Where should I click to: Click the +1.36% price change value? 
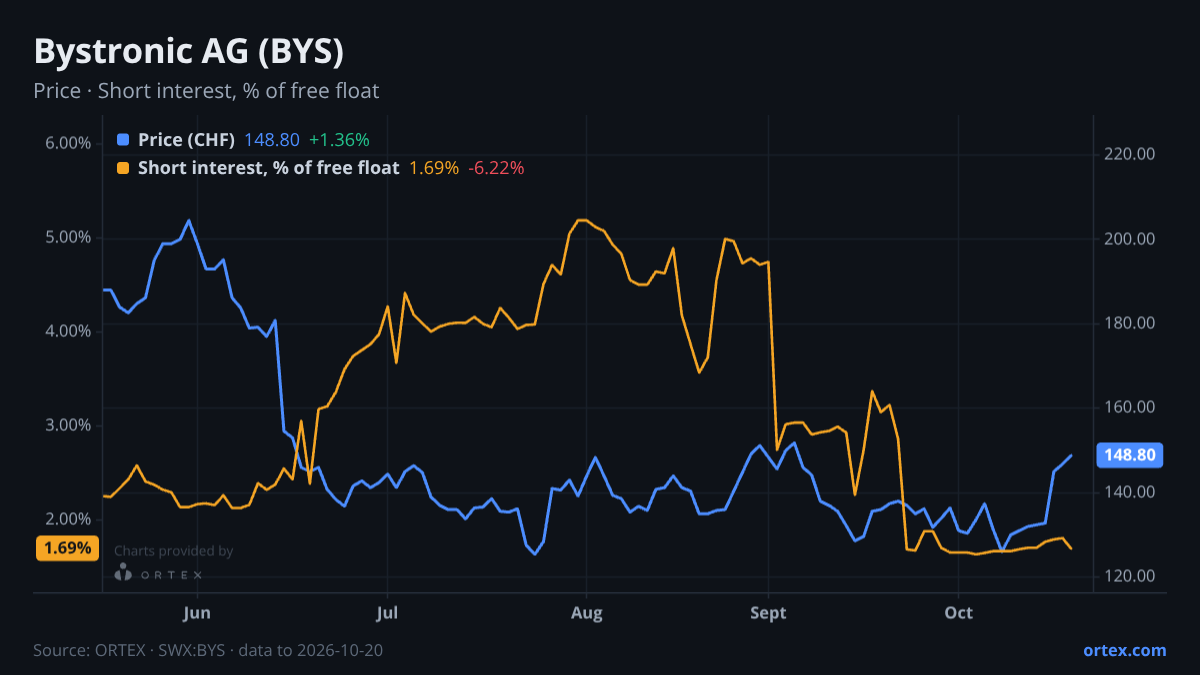[339, 140]
